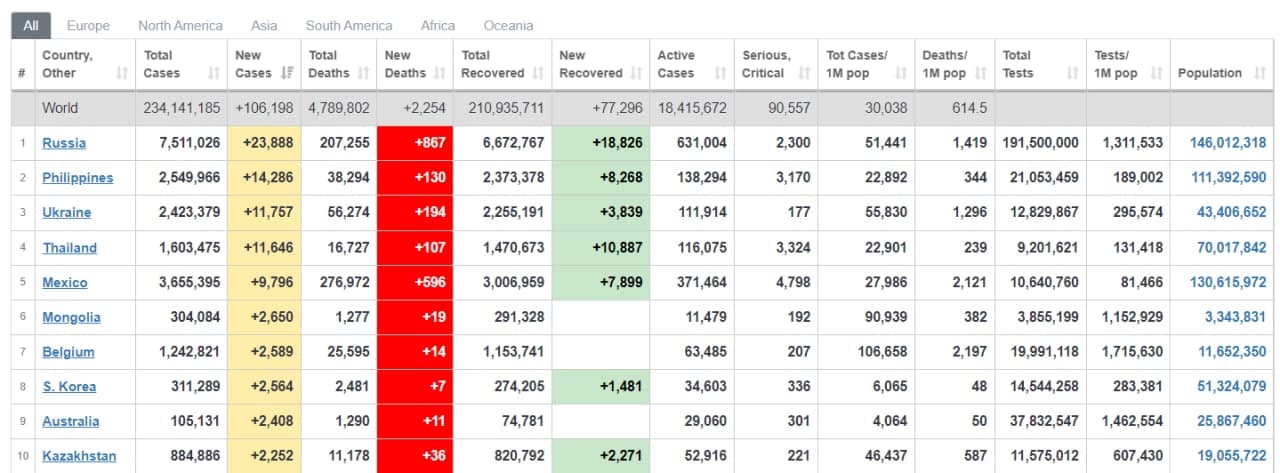Click the Philippines link
The width and height of the screenshot is (1280, 473).
pos(77,178)
